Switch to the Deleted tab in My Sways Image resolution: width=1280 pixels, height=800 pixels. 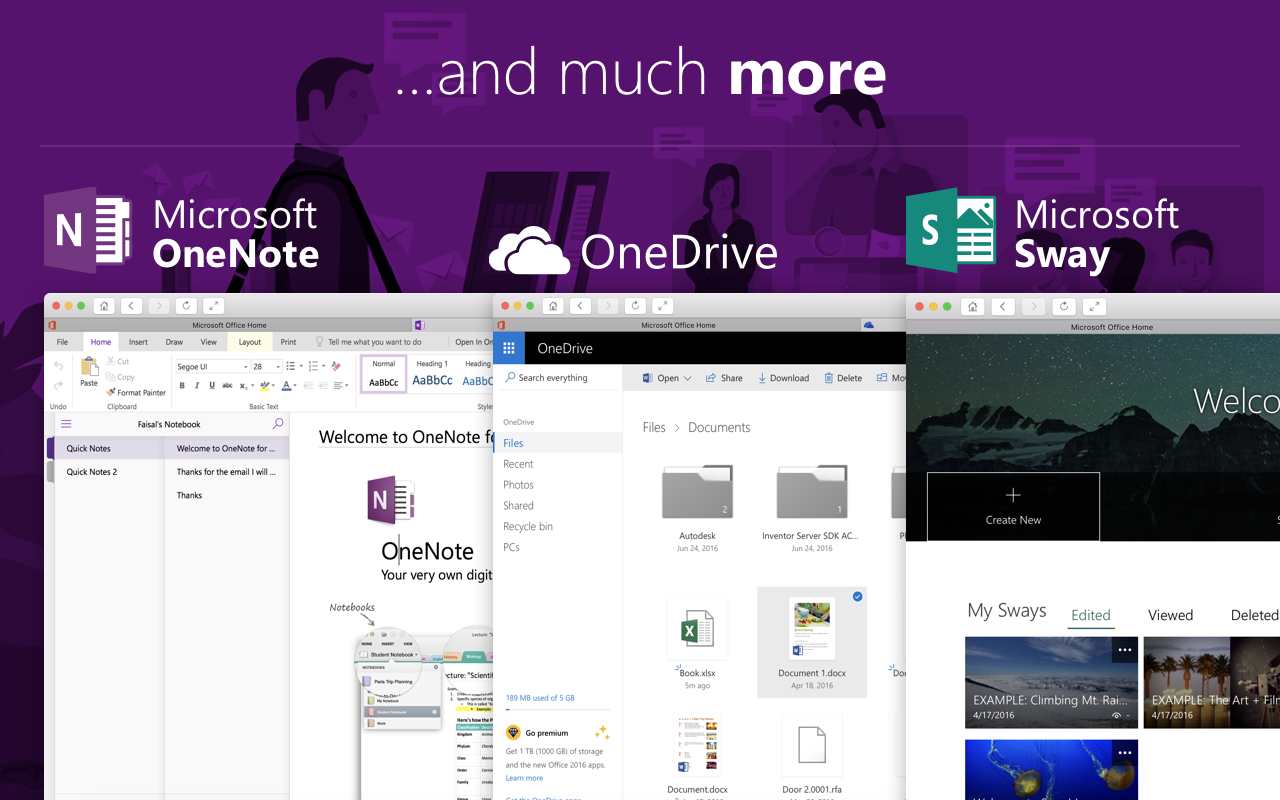[1254, 615]
